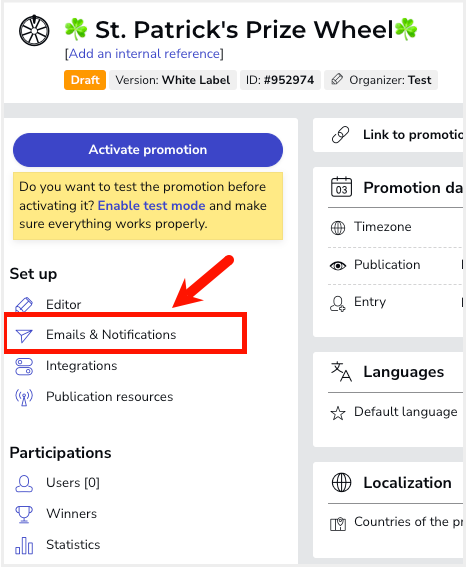Click the chain link icon for promotion link

tap(340, 135)
